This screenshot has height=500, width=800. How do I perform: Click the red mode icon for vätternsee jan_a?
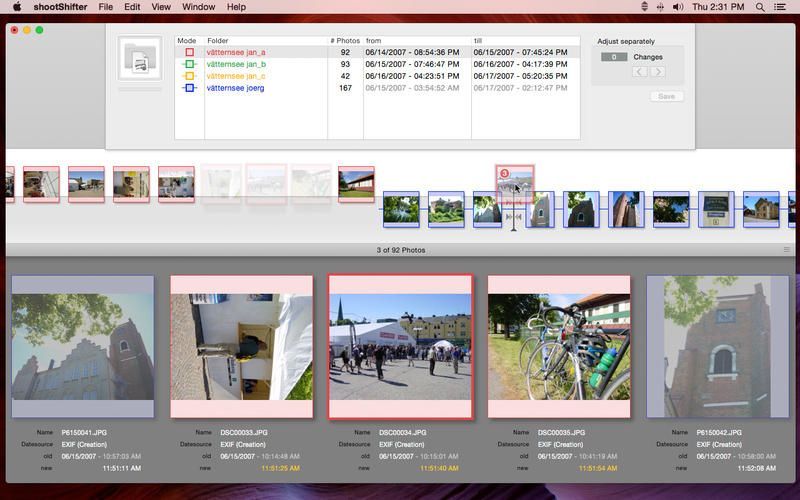click(x=188, y=52)
